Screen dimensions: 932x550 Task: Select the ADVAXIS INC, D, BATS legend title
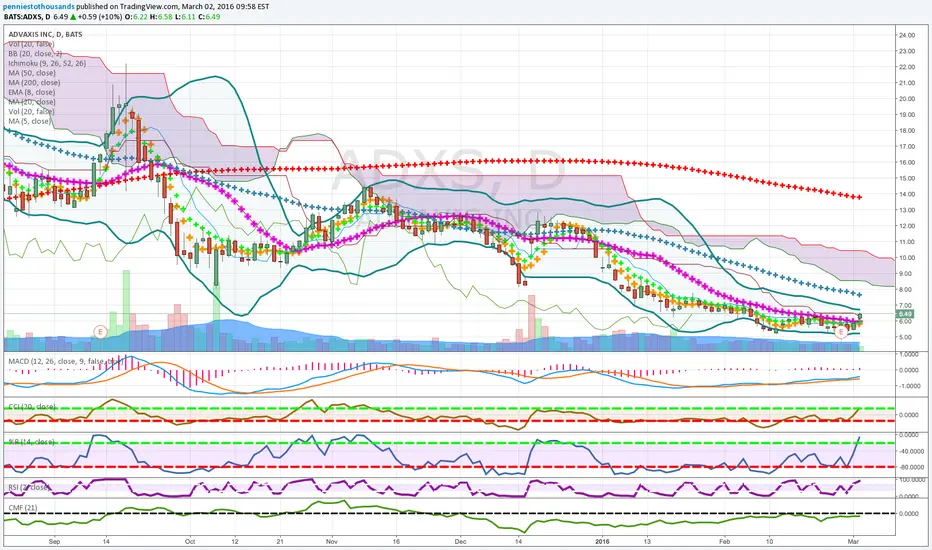pyautogui.click(x=45, y=34)
